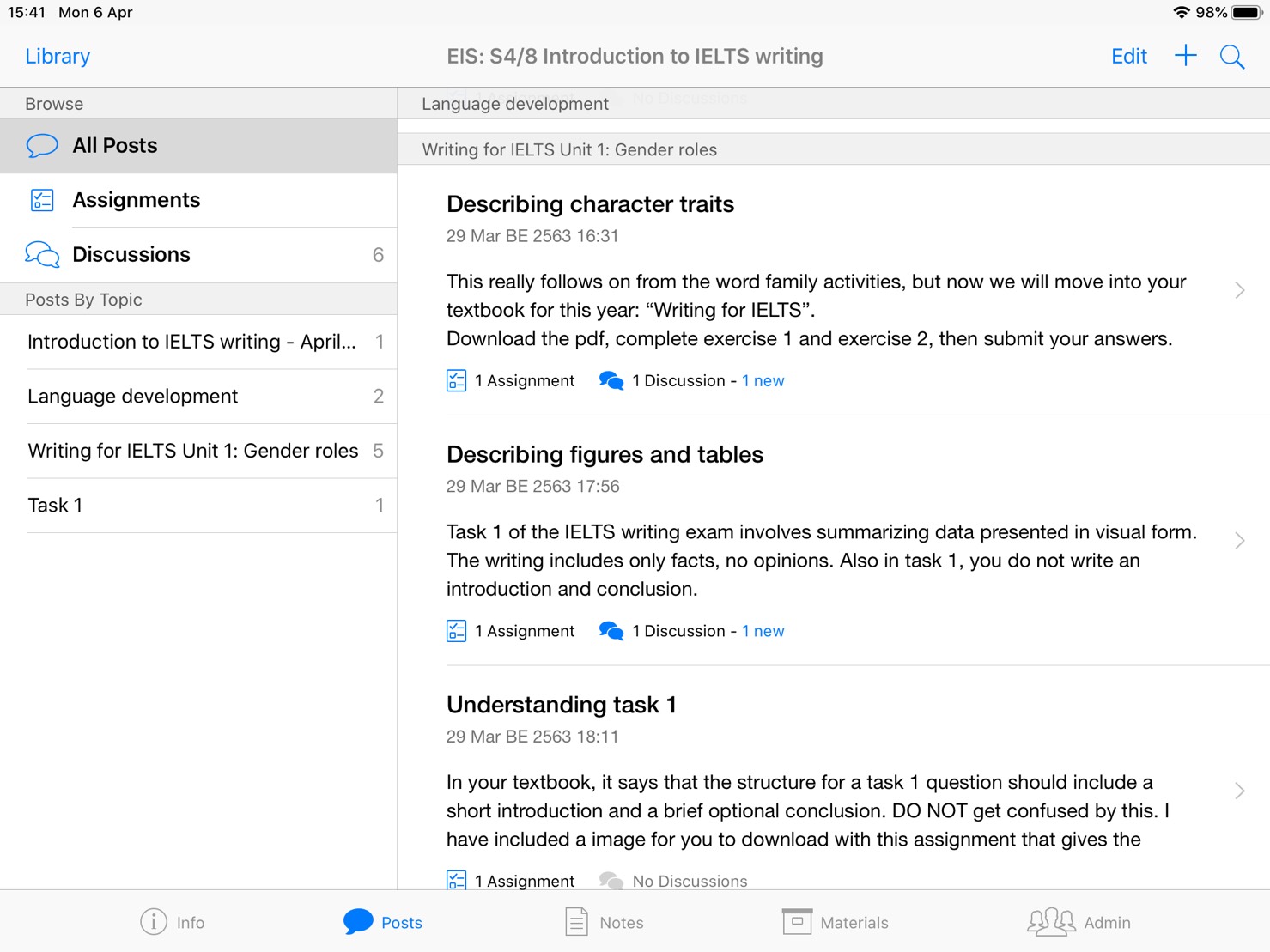Open the 'Describing character traits' post title
Image resolution: width=1270 pixels, height=952 pixels.
(591, 204)
